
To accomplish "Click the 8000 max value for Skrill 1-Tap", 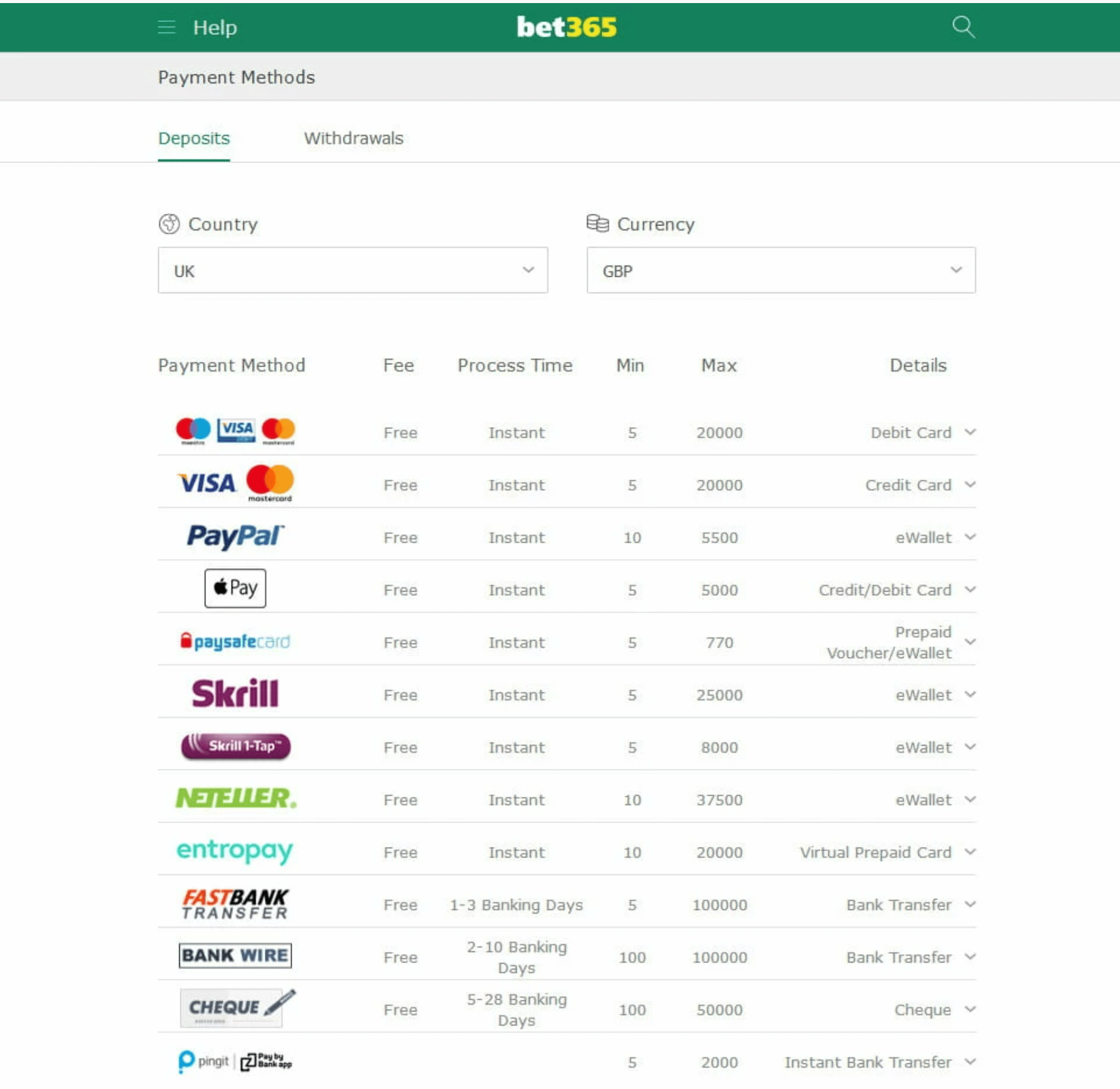I will pyautogui.click(x=720, y=747).
